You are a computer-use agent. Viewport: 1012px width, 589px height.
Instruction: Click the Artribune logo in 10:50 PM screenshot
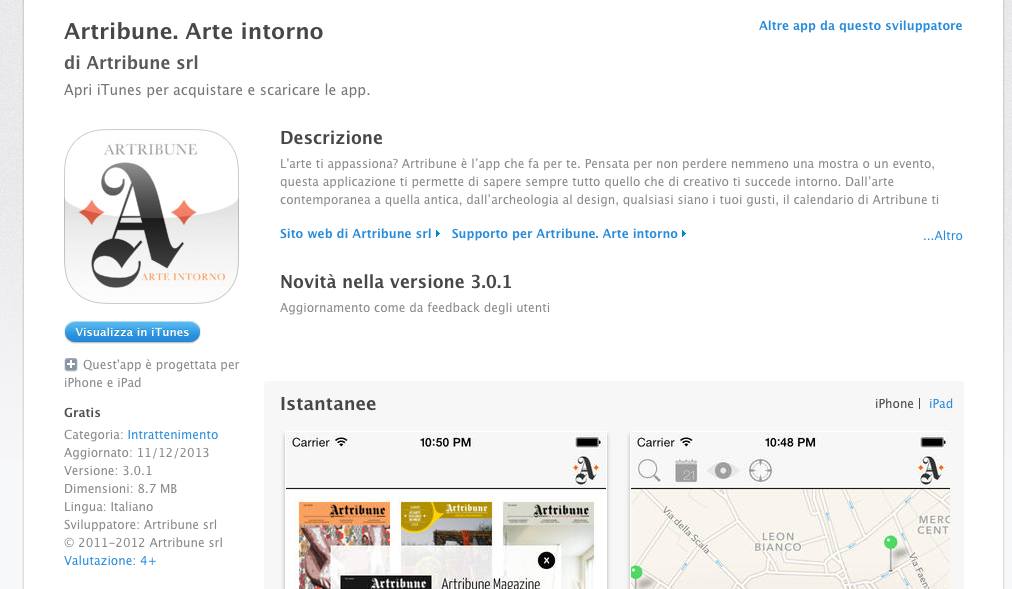point(586,470)
